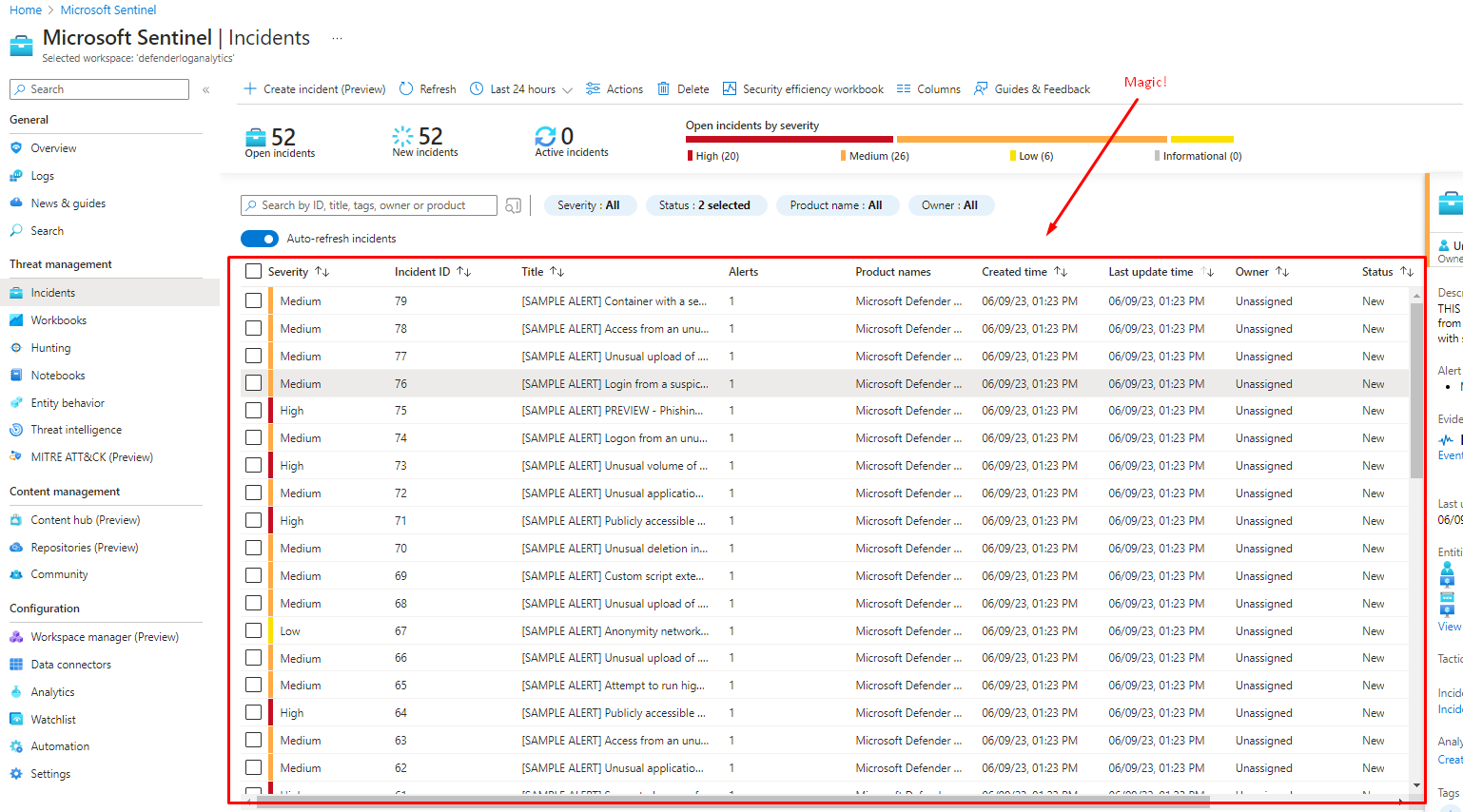The height and width of the screenshot is (812, 1463).
Task: Click the Home breadcrumb link
Action: click(x=26, y=10)
